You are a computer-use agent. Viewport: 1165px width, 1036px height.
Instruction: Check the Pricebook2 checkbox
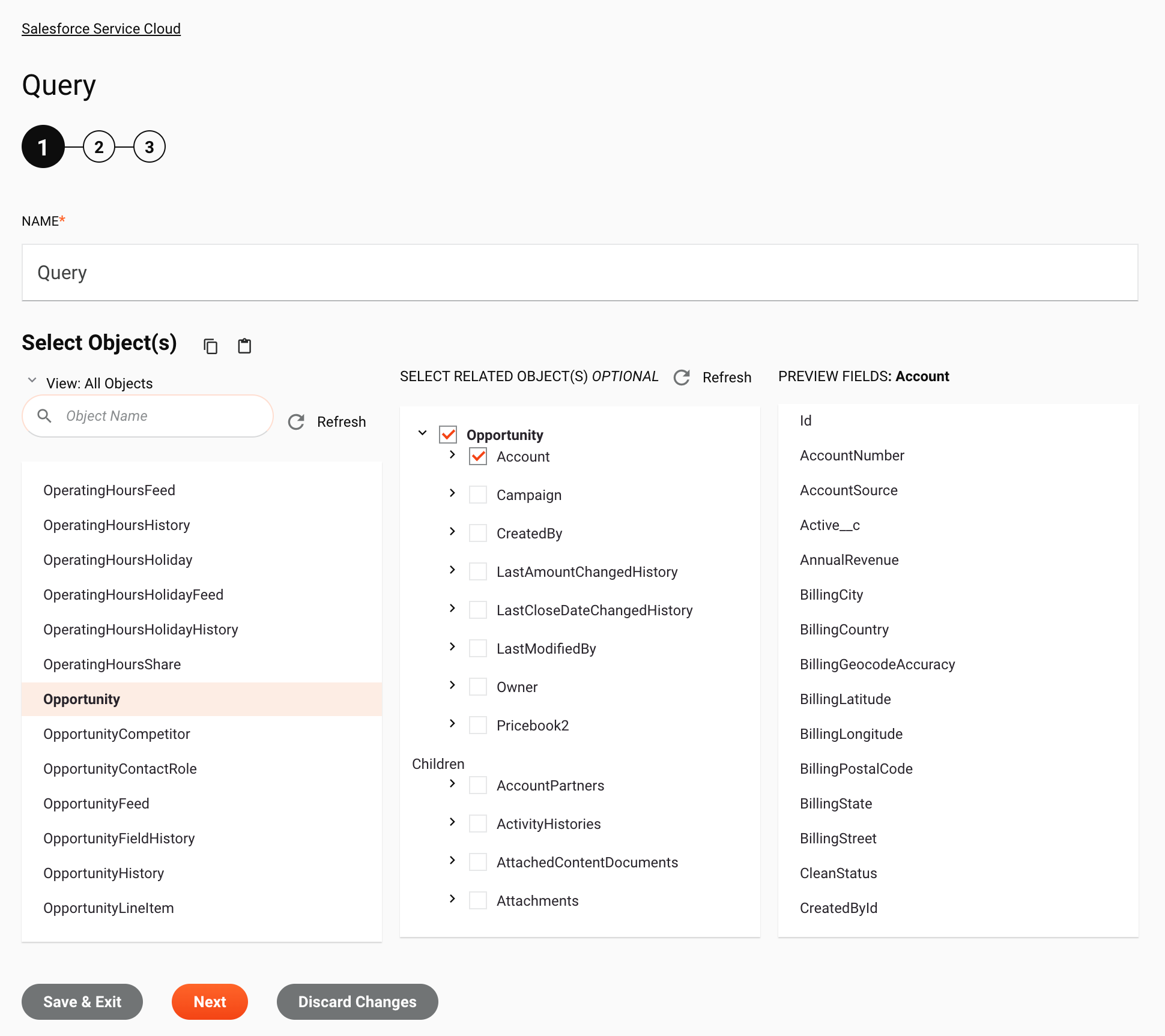[478, 725]
